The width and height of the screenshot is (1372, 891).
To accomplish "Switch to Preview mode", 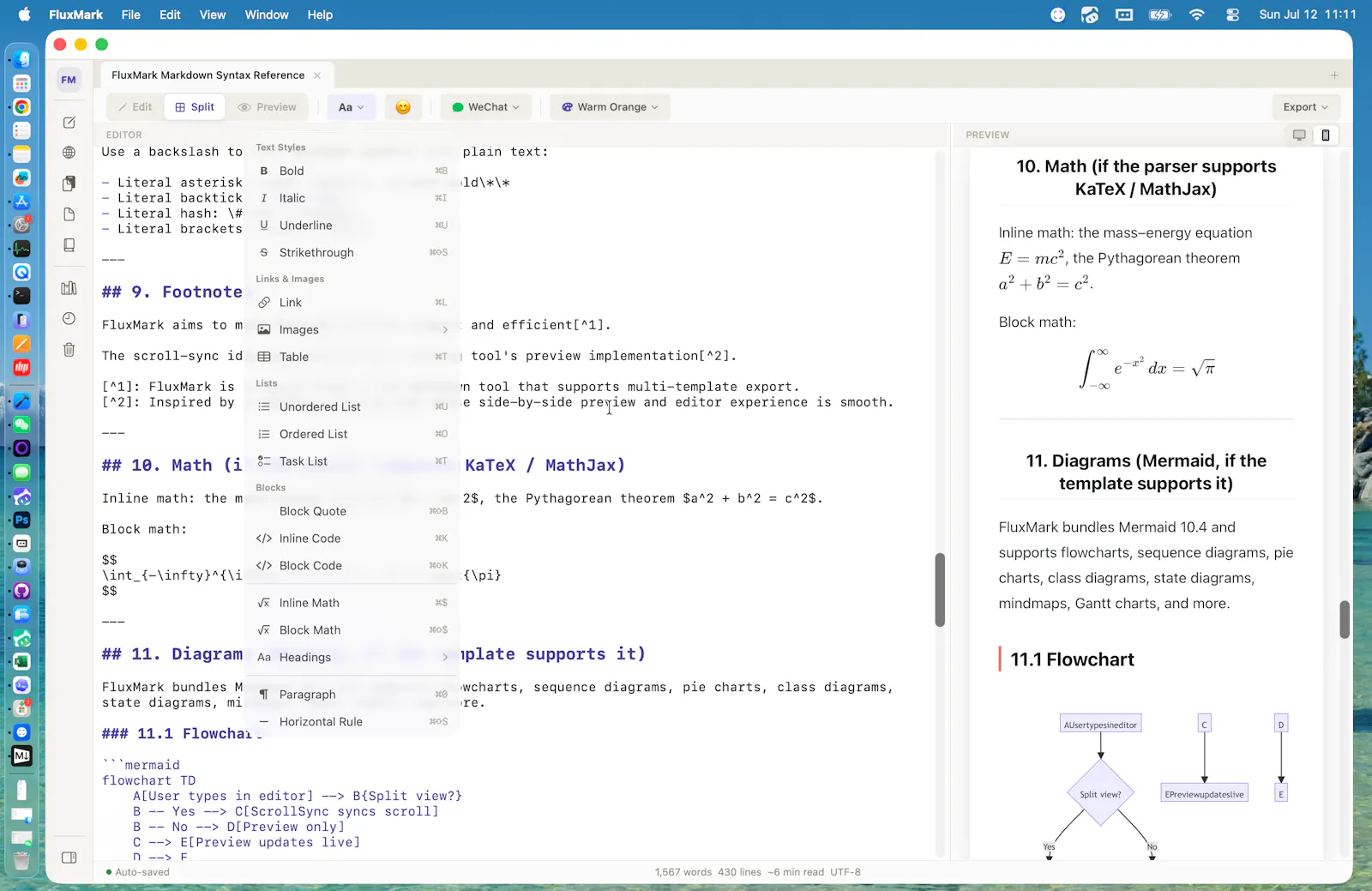I will point(268,107).
